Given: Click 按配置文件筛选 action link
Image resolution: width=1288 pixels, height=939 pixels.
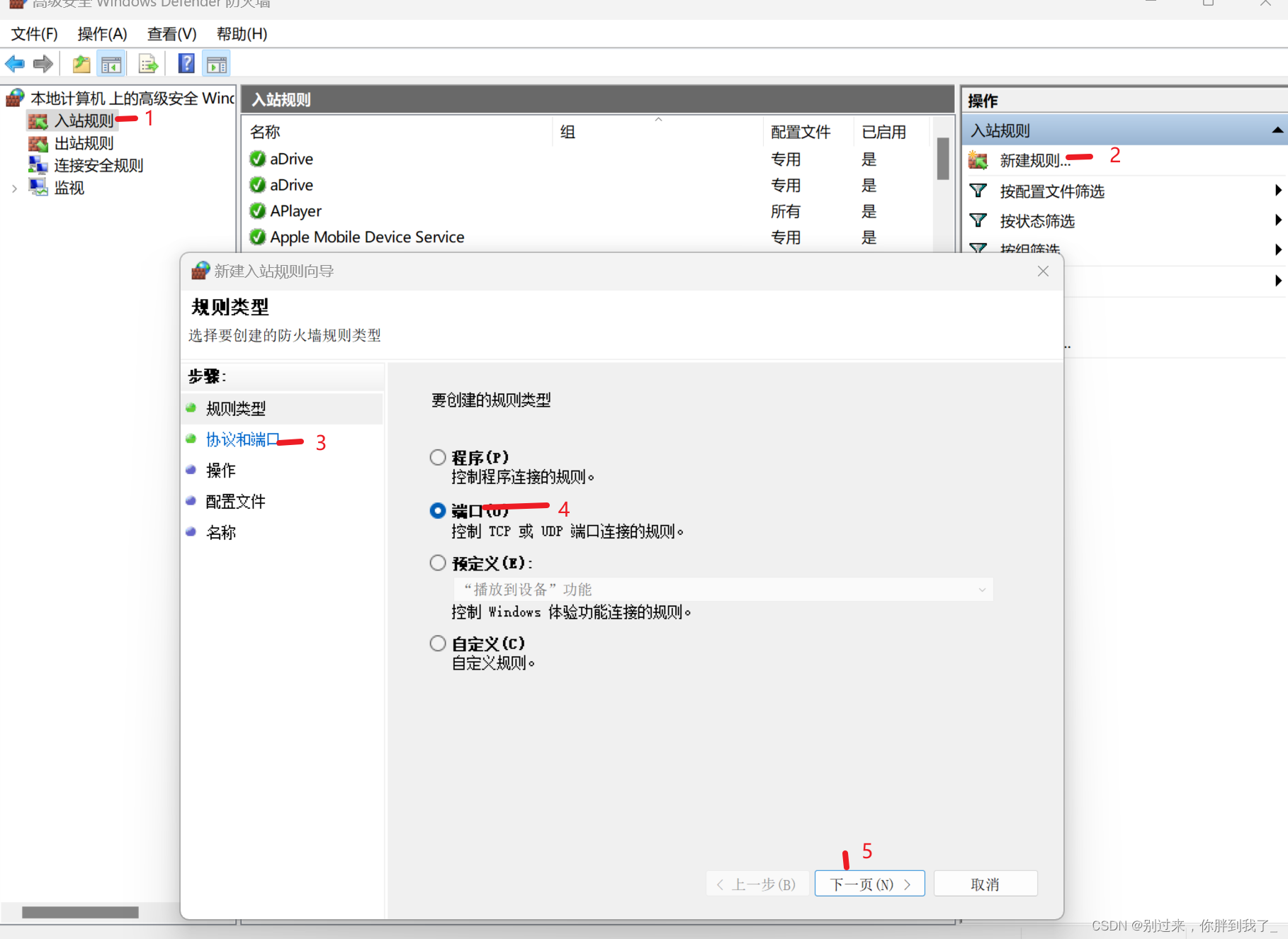Looking at the screenshot, I should 1052,191.
